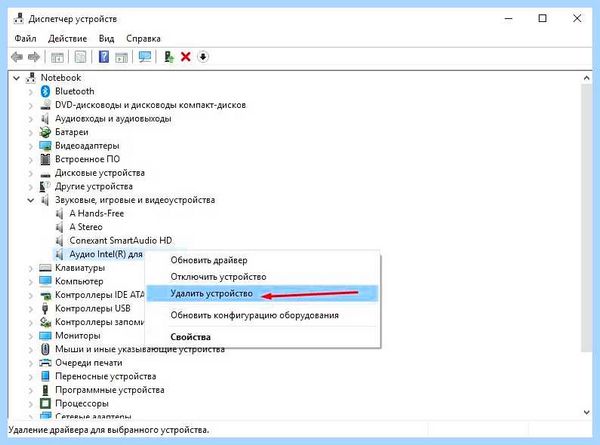
Task: Click the red X Uninstall device toolbar icon
Action: coord(186,57)
